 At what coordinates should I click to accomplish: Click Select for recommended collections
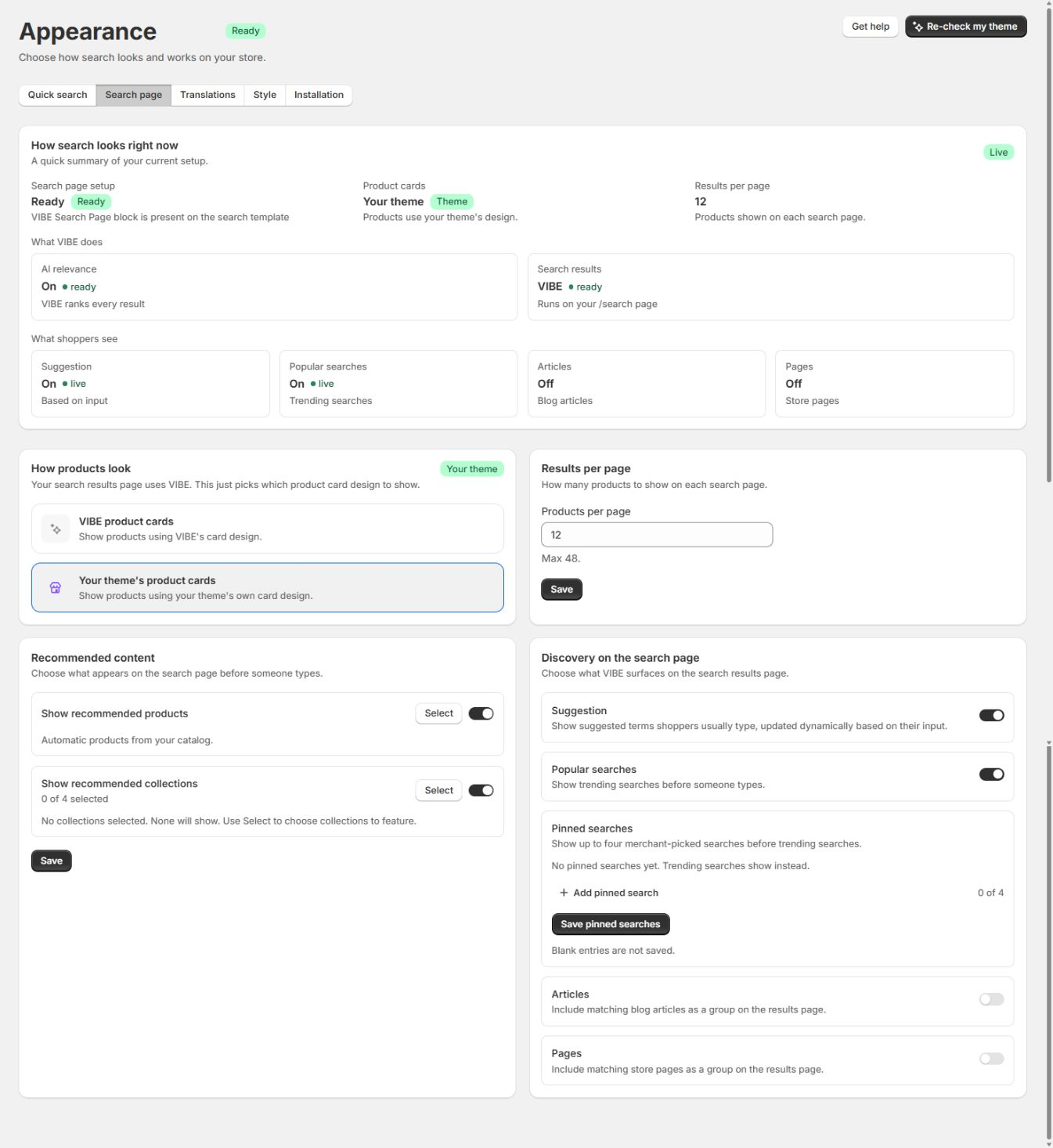438,790
